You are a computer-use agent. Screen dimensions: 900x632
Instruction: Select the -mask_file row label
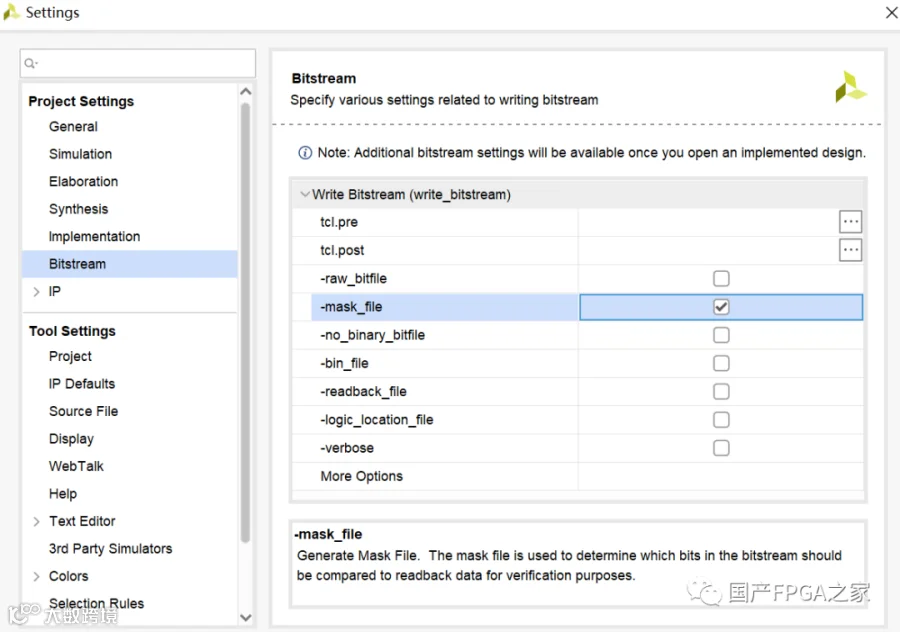pyautogui.click(x=351, y=307)
